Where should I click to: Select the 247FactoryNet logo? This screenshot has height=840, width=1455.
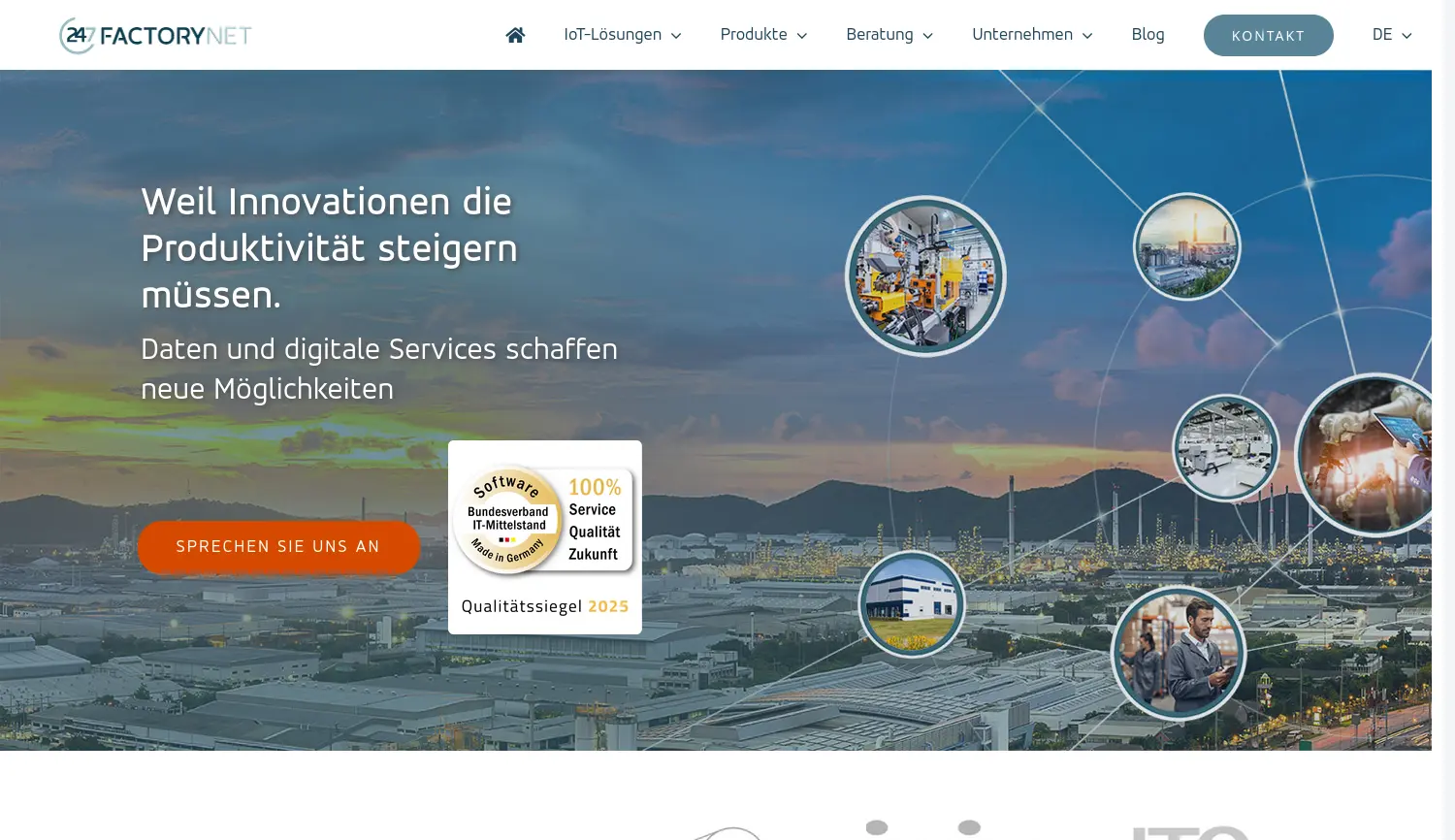[x=154, y=35]
